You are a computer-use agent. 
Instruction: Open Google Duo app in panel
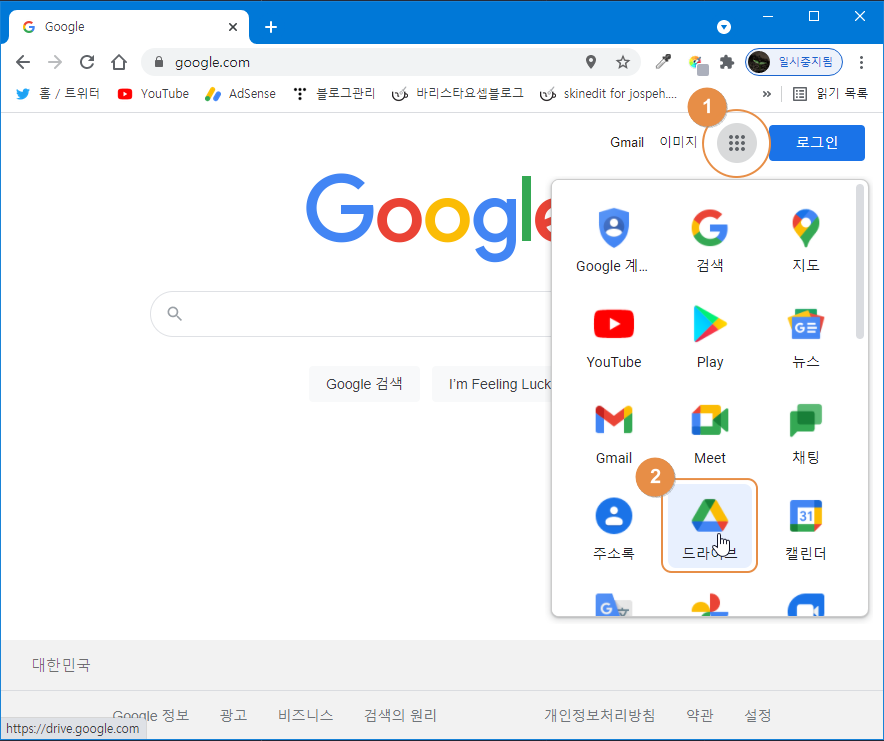(x=805, y=603)
